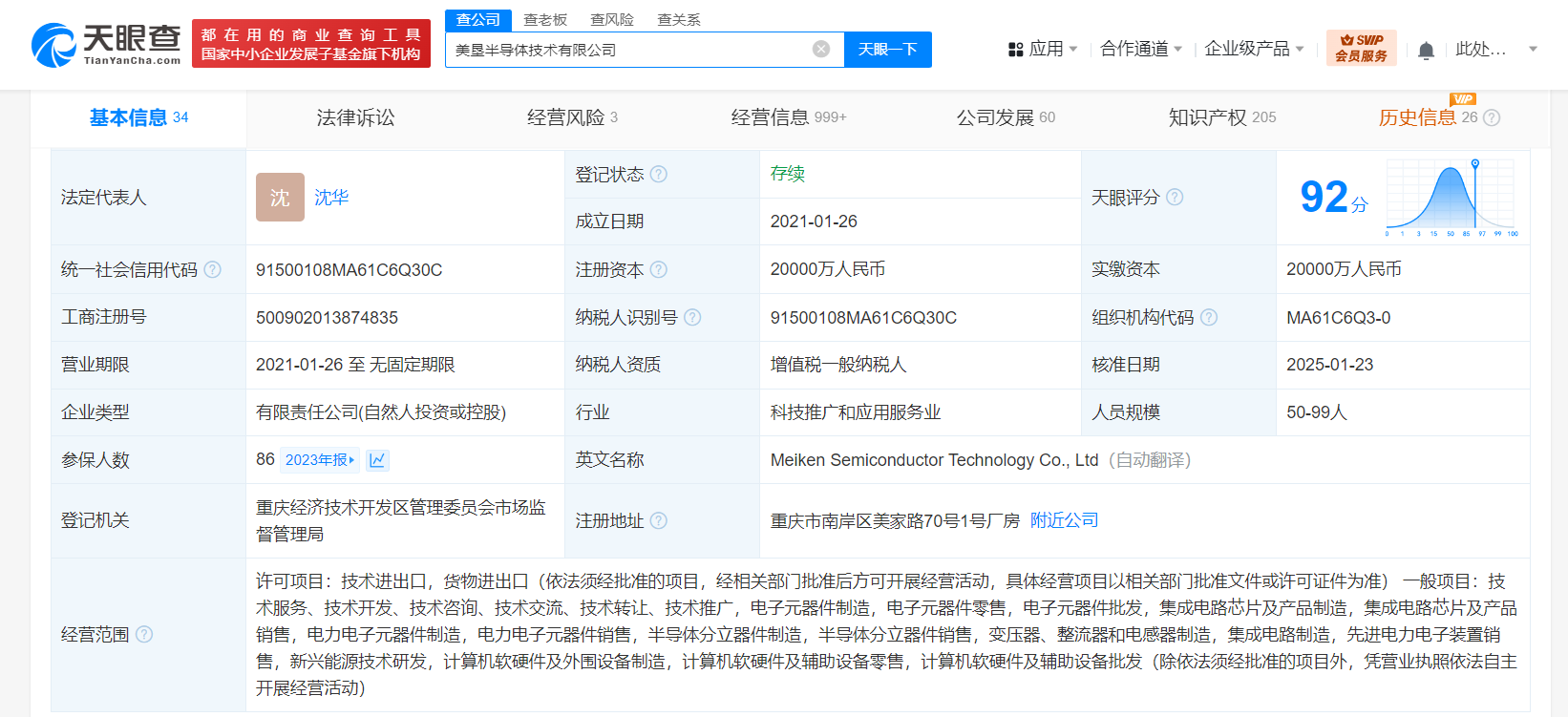Clear the search box with X icon

[821, 50]
